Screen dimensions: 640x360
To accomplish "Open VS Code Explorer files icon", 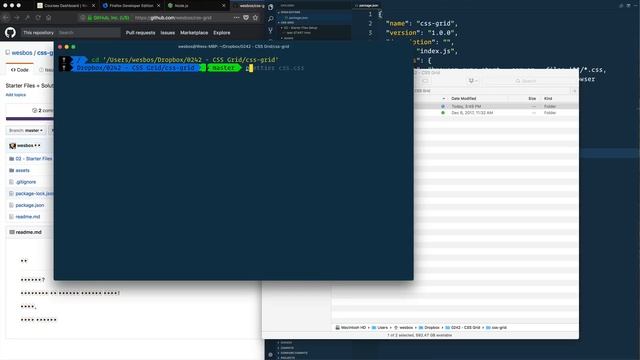I will 270,7.
